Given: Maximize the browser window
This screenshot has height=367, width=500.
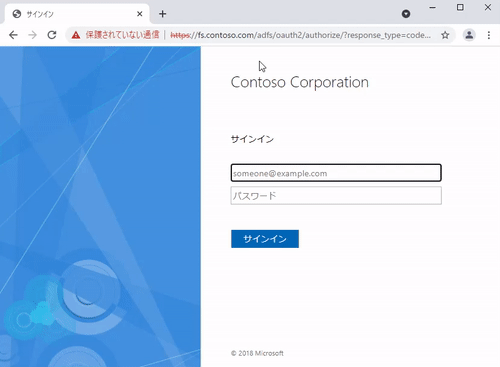Looking at the screenshot, I should click(460, 7).
